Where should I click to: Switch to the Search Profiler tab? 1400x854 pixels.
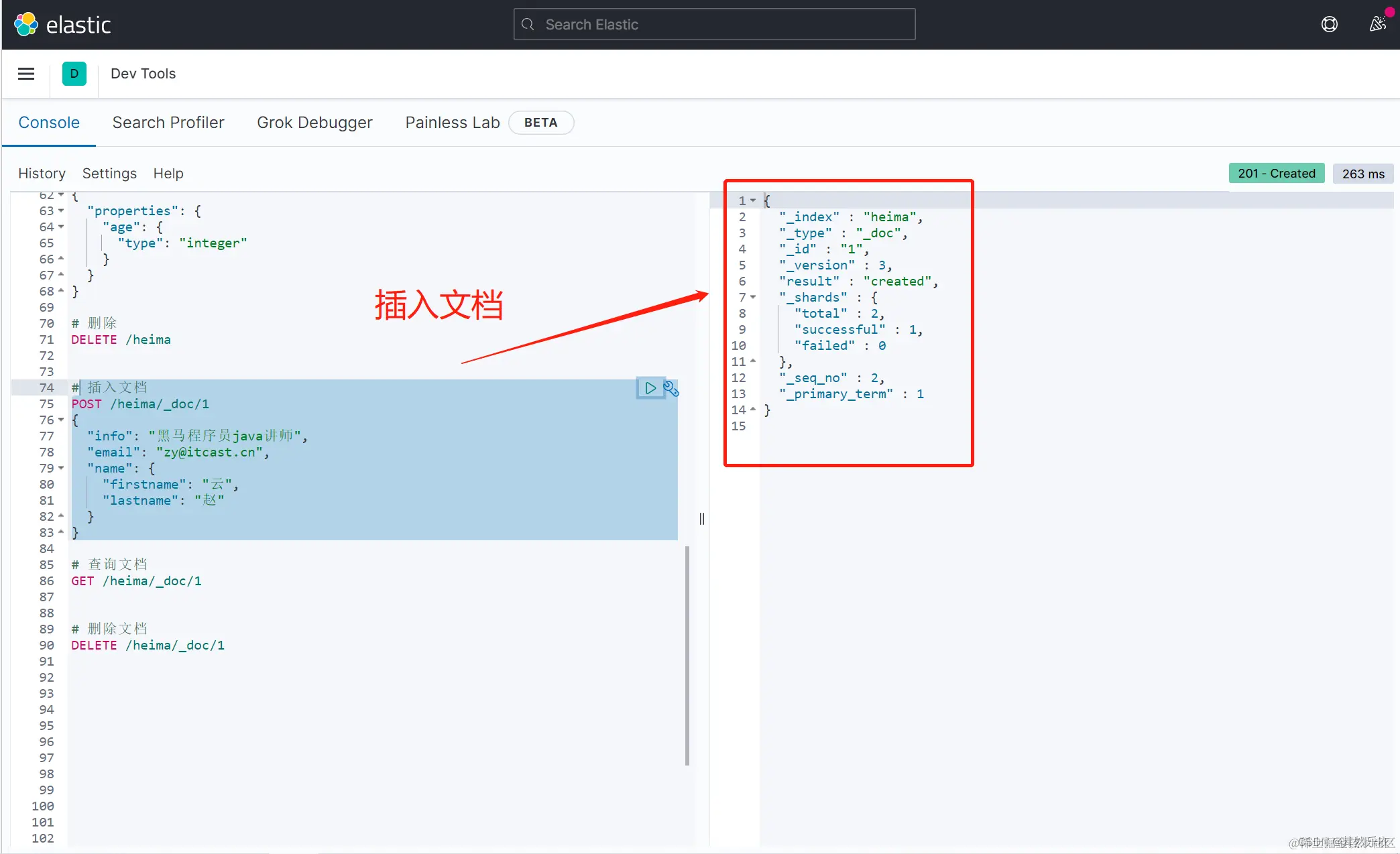tap(168, 123)
